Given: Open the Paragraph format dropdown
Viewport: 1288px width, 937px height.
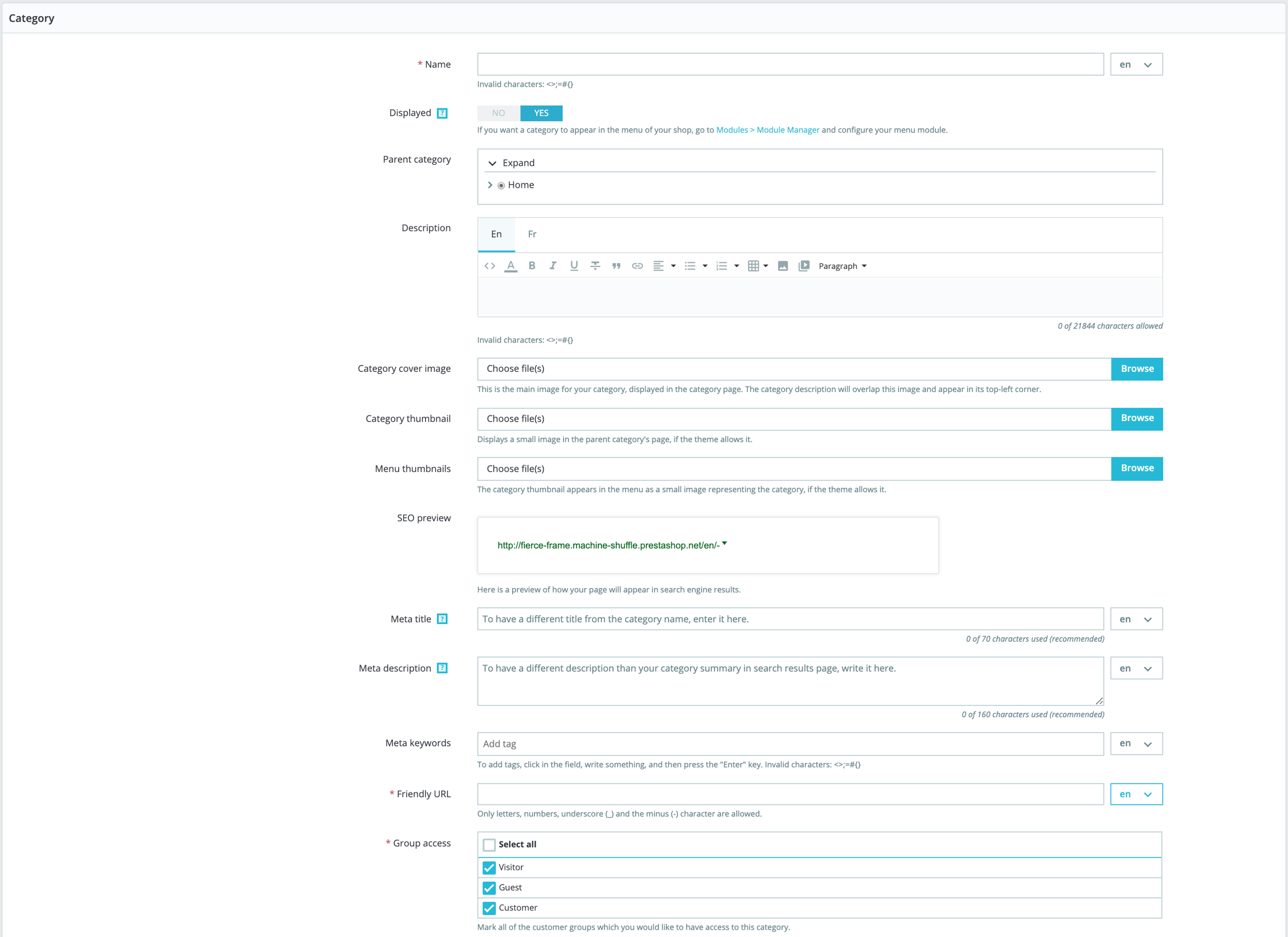Looking at the screenshot, I should [x=842, y=266].
